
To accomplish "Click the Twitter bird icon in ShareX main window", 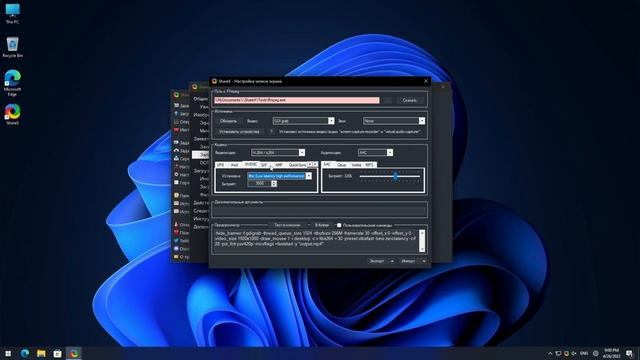I will 176,240.
